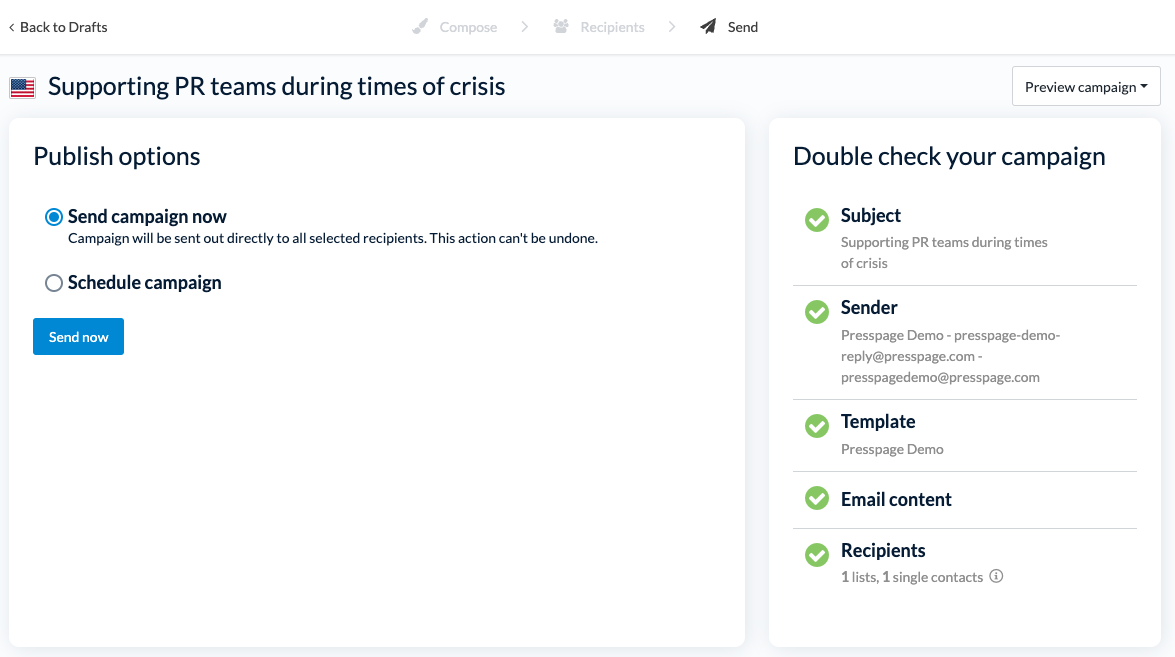This screenshot has width=1175, height=657.
Task: Go Back to Drafts
Action: 58,27
